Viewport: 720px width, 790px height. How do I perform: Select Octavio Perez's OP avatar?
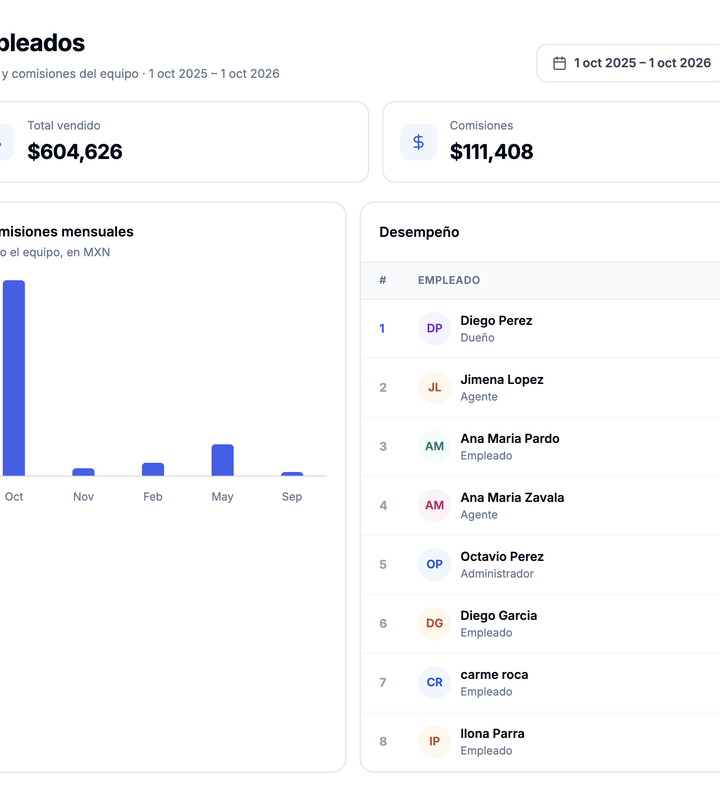(434, 564)
